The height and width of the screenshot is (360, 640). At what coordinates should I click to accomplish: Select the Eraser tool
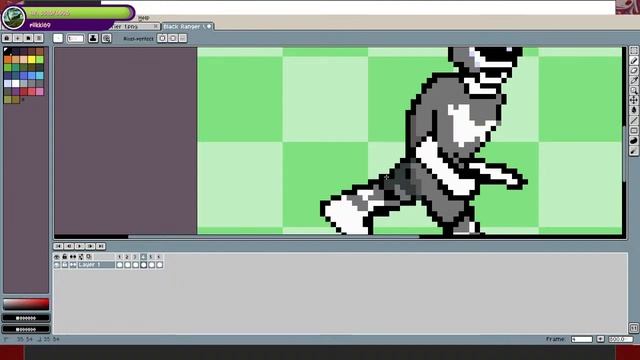(x=633, y=71)
